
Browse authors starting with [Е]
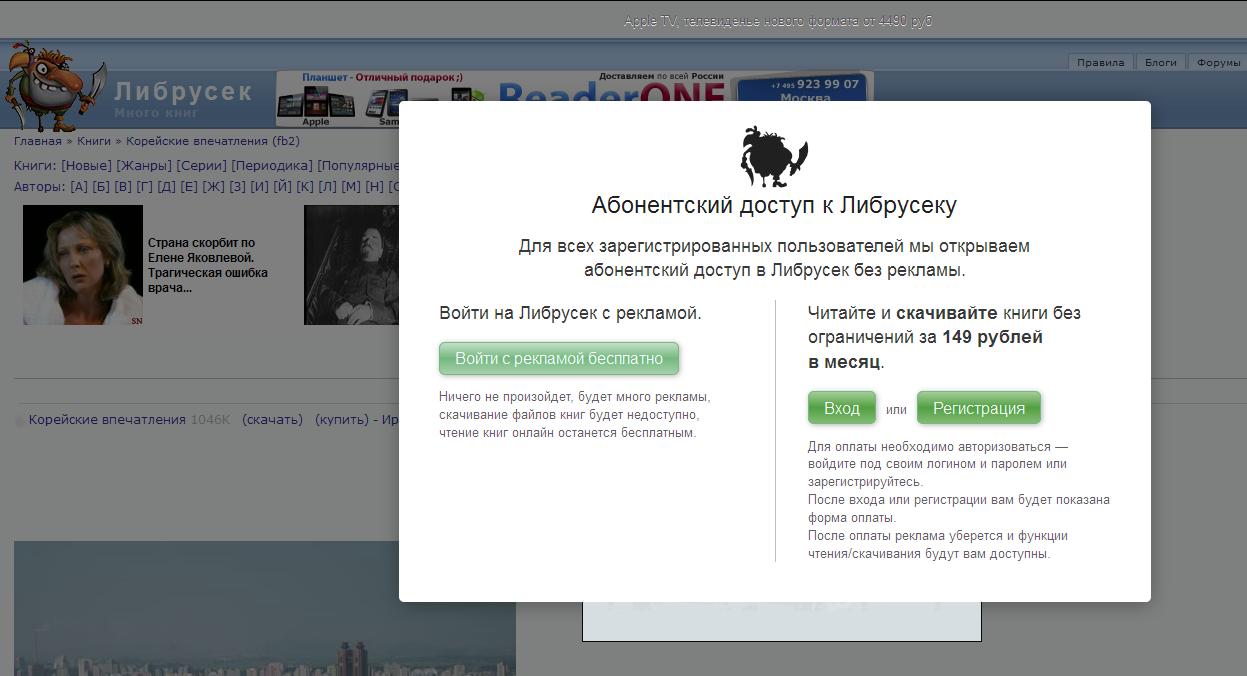coord(189,186)
